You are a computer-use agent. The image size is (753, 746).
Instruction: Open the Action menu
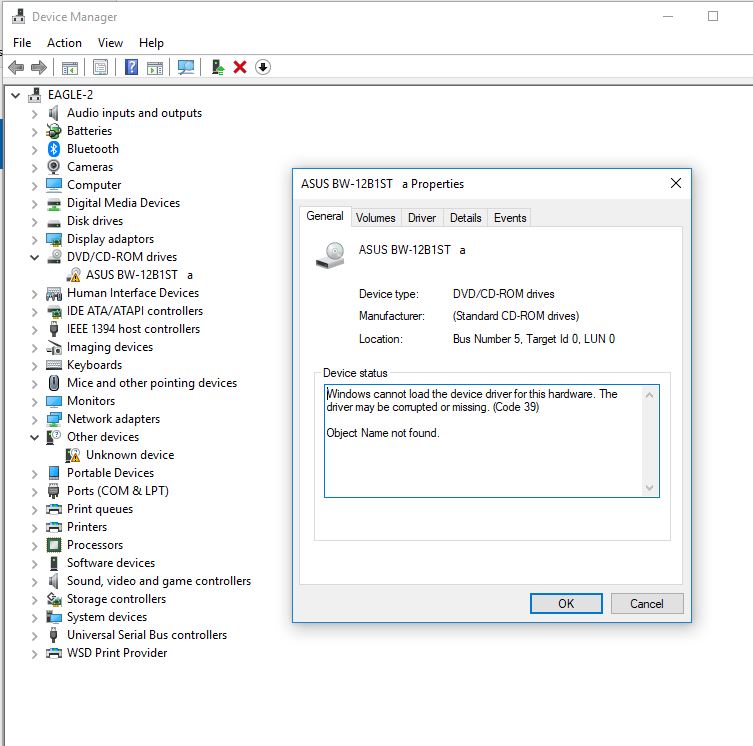[x=64, y=43]
